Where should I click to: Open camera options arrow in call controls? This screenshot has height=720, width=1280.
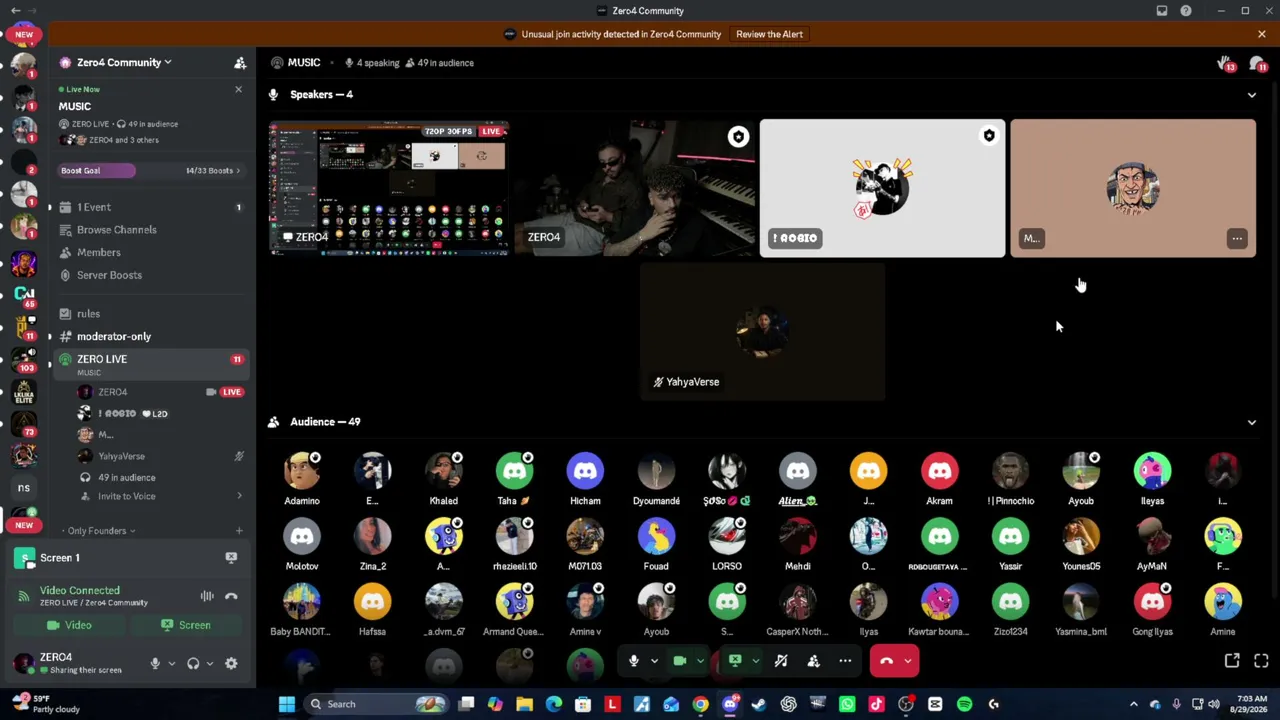[x=700, y=661]
